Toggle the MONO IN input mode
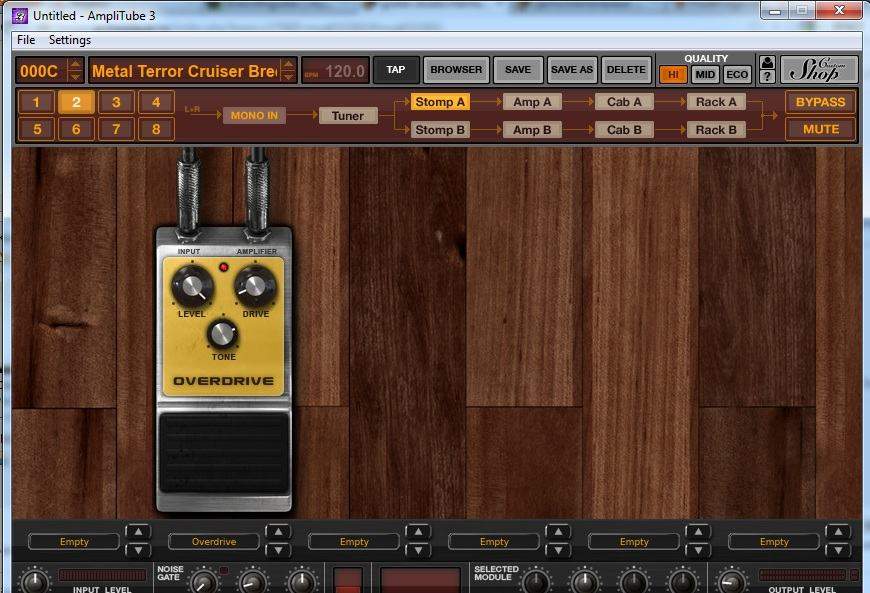Screen dimensions: 870x593 tap(254, 115)
